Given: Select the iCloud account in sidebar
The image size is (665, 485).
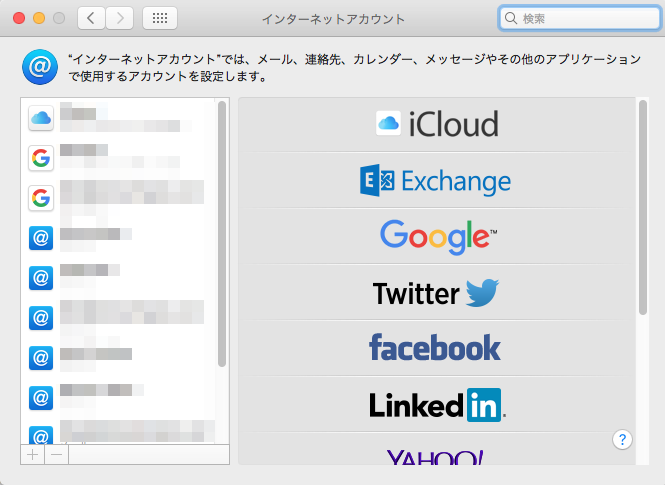Looking at the screenshot, I should point(120,118).
